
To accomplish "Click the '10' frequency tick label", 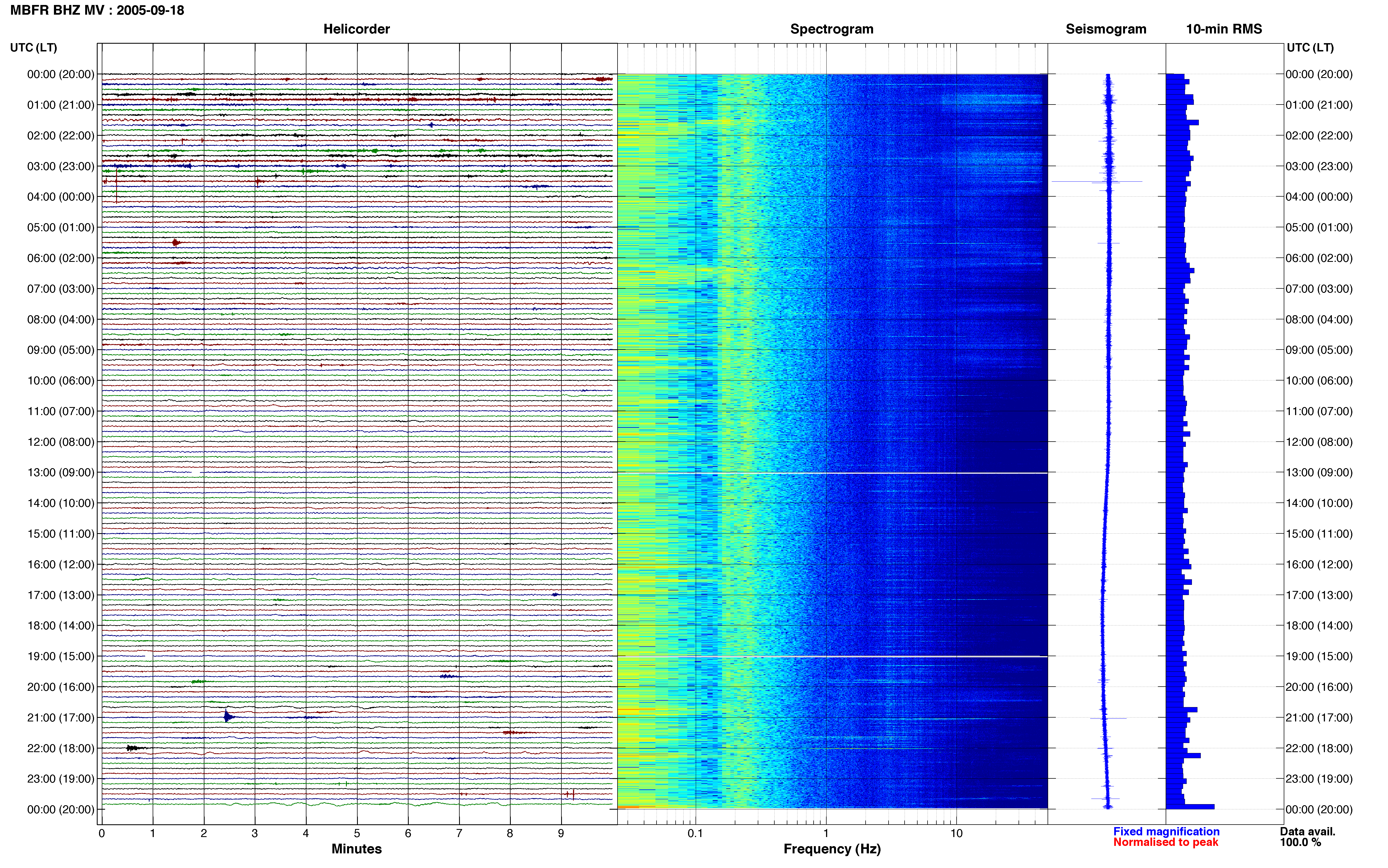I will [956, 833].
